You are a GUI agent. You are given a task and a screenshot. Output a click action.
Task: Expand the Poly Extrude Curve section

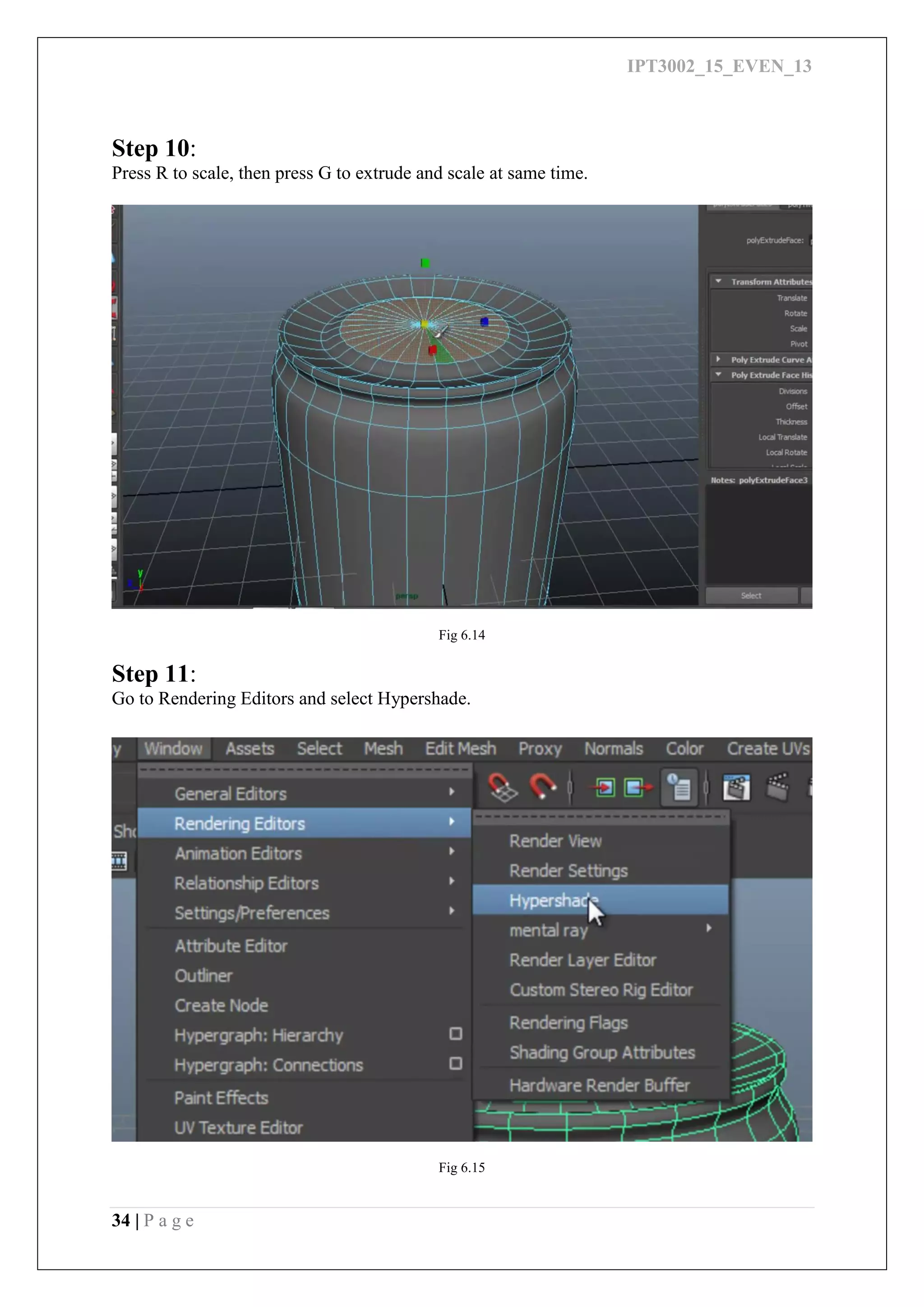[x=719, y=359]
